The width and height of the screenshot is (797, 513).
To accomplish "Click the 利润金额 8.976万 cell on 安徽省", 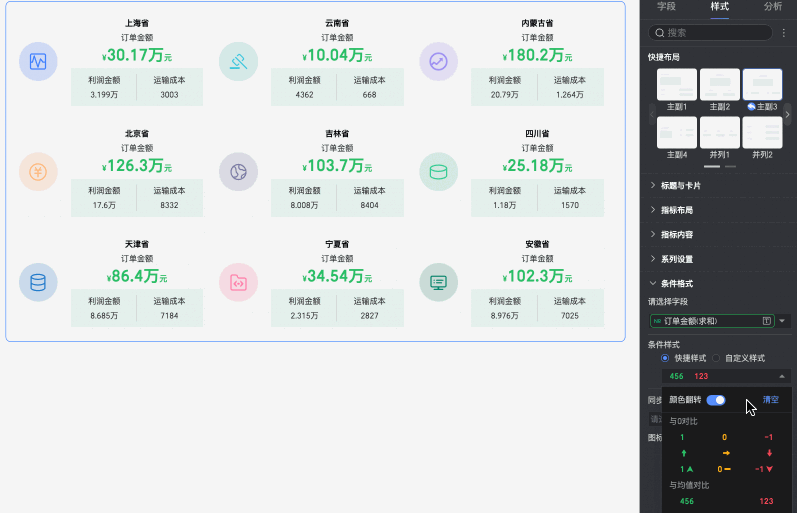I will 504,308.
